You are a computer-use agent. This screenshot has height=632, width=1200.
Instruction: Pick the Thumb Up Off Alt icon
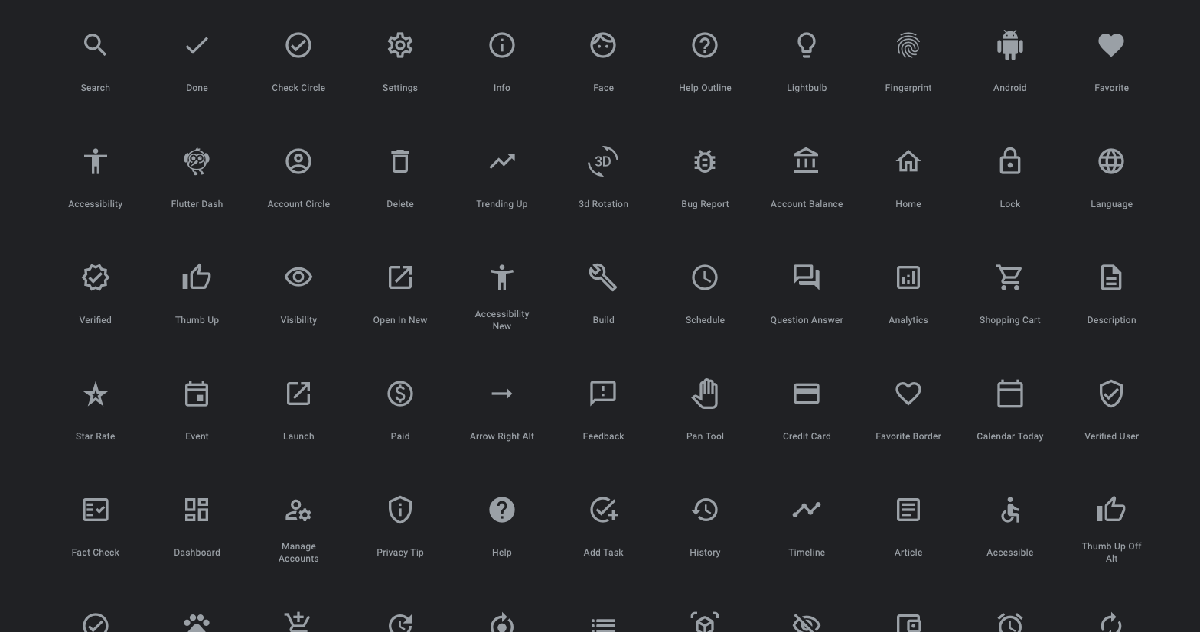pyautogui.click(x=1111, y=510)
